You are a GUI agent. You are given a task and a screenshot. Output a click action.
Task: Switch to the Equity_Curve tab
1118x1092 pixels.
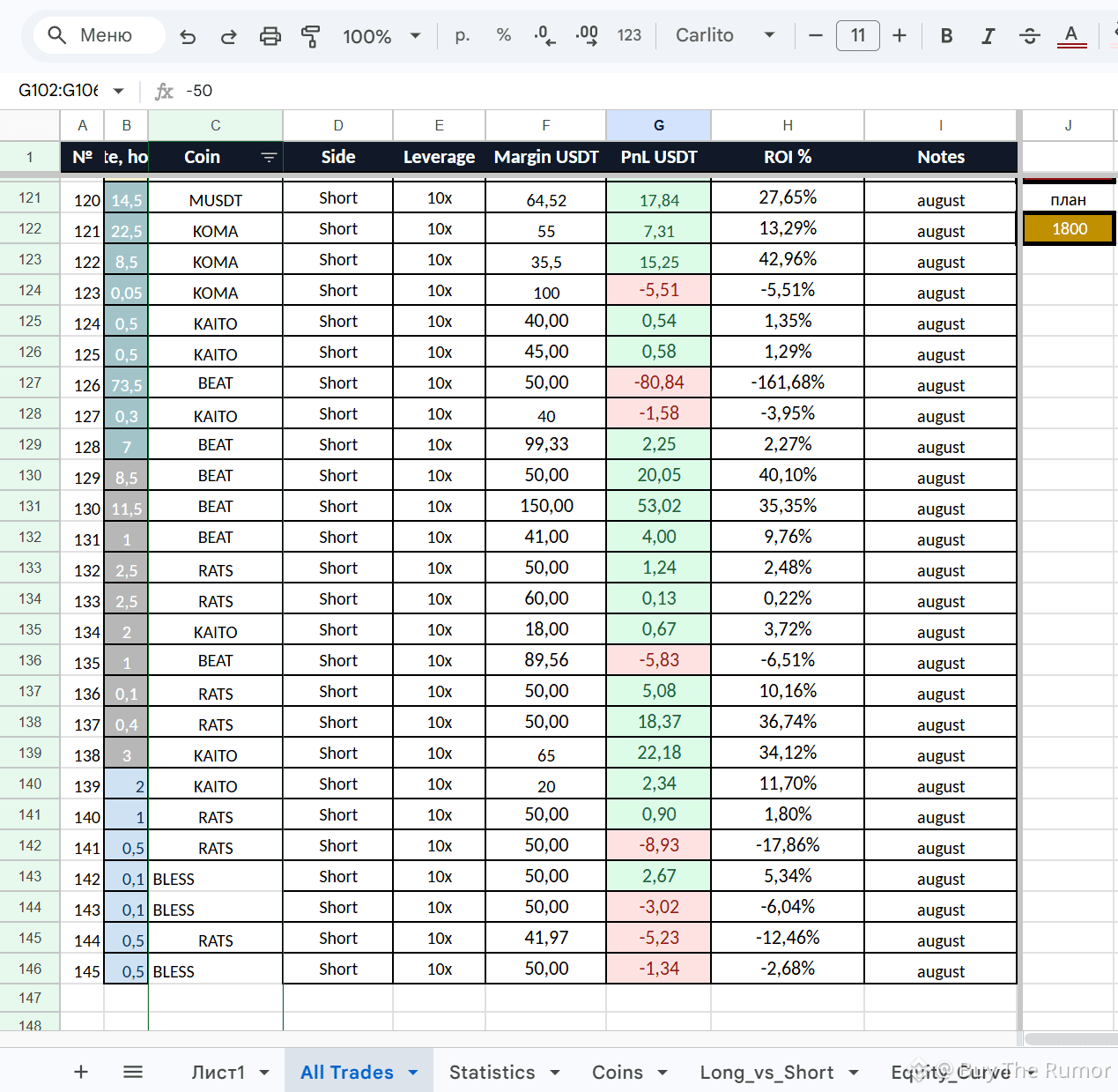pyautogui.click(x=951, y=1072)
